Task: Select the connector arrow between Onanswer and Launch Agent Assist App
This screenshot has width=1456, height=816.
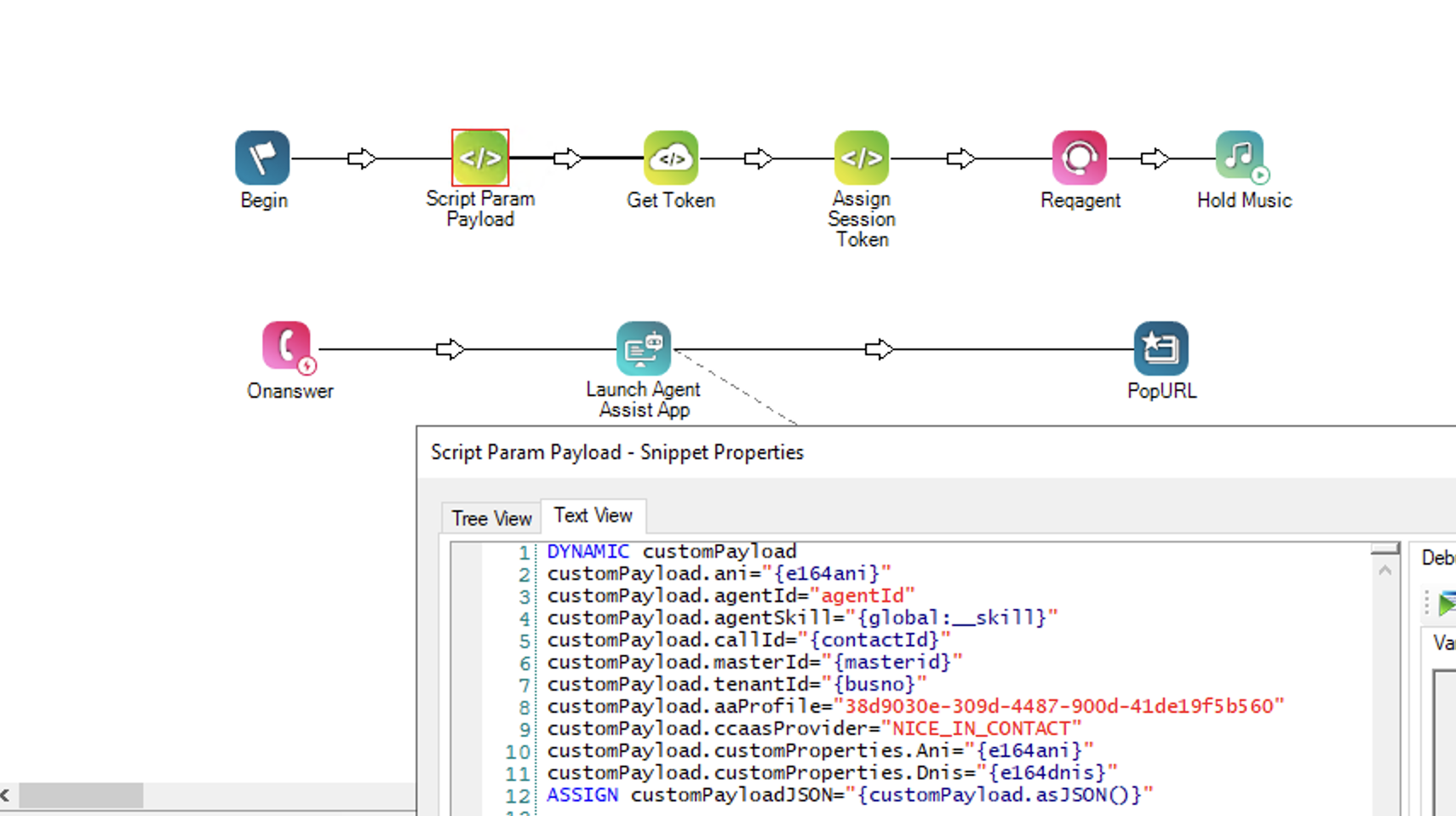Action: pos(450,349)
